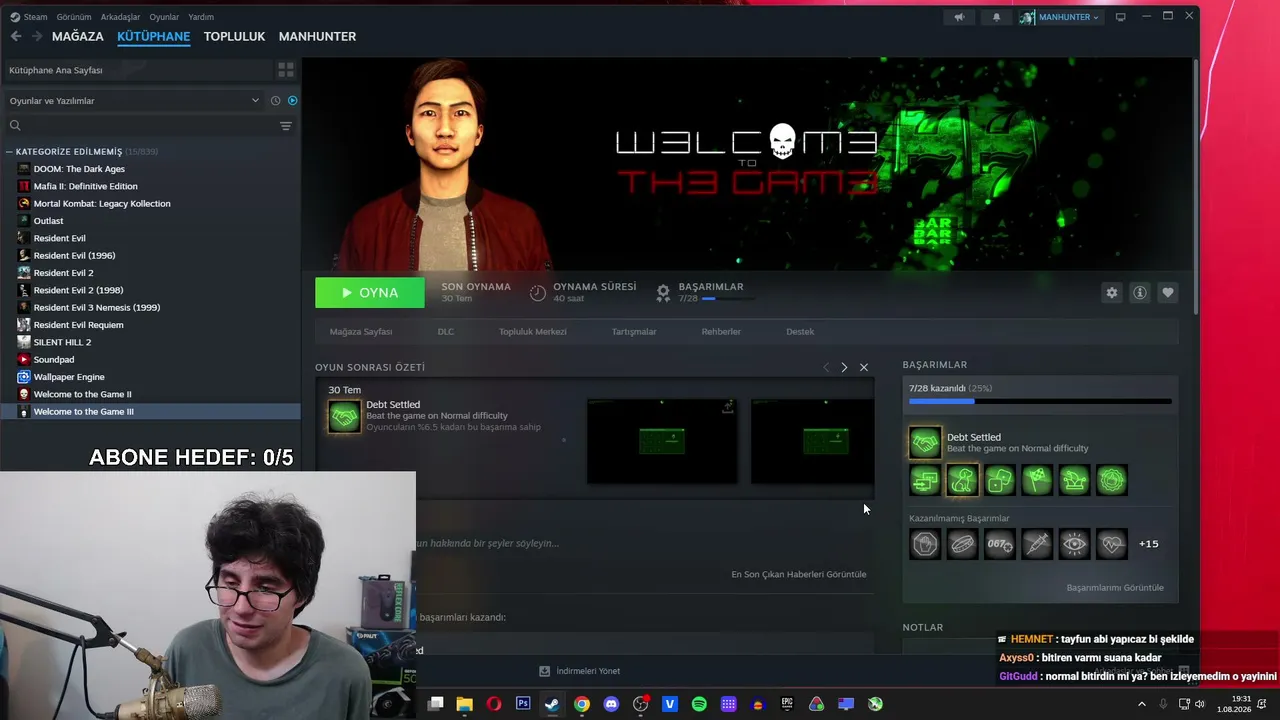1280x720 pixels.
Task: Open Spotify from the taskbar
Action: [x=699, y=704]
